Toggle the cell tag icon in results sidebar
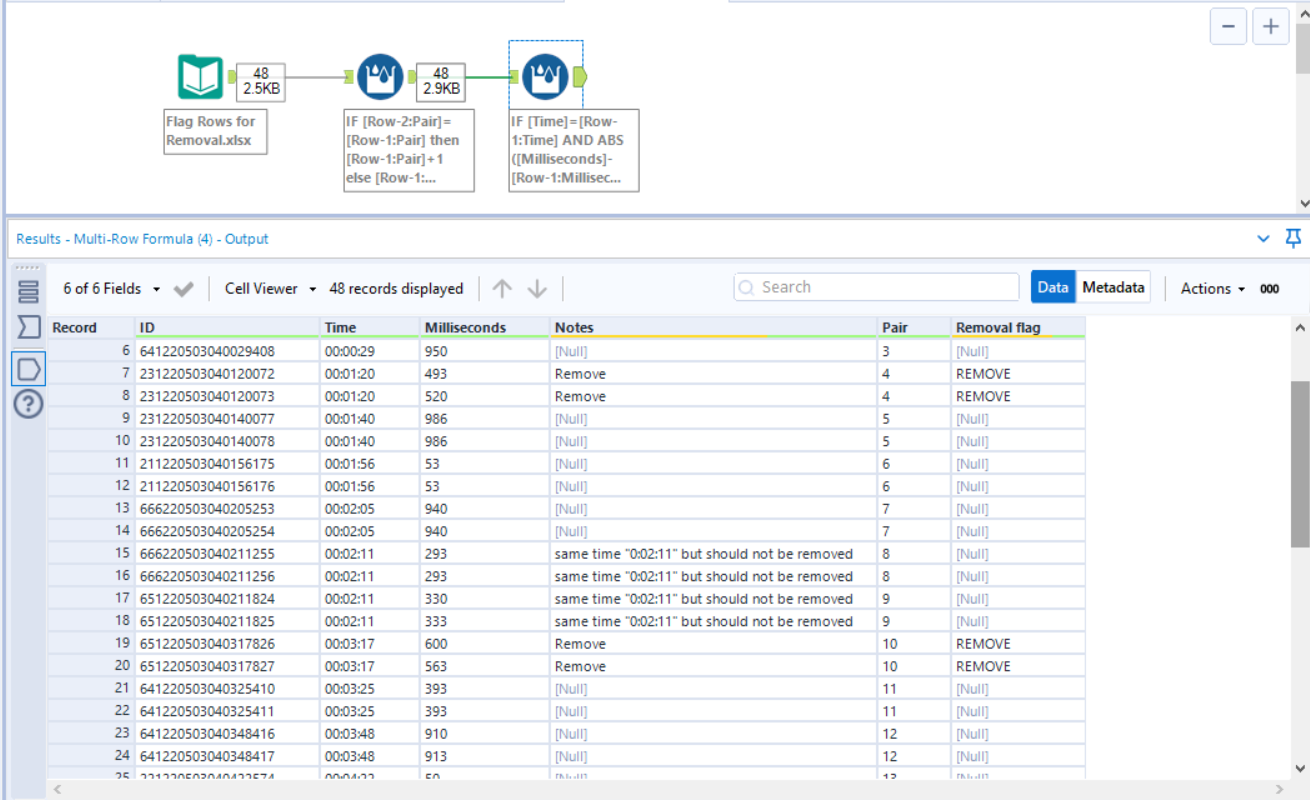Image resolution: width=1310 pixels, height=800 pixels. point(29,368)
